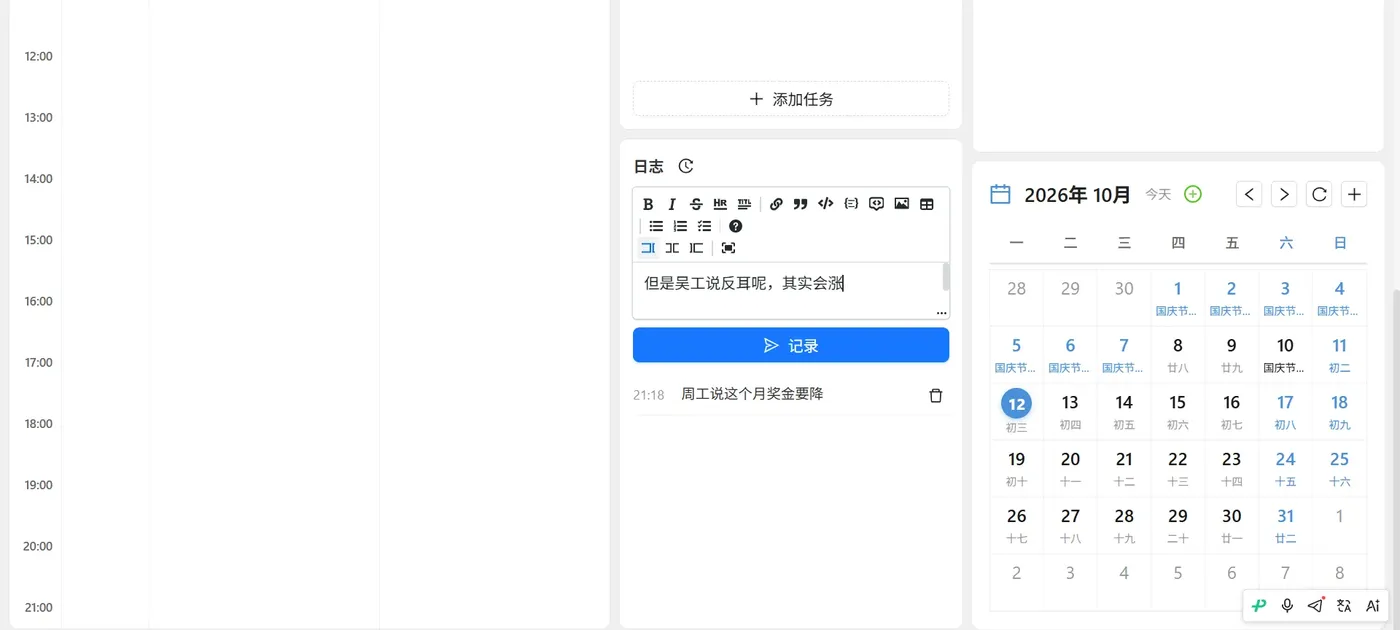Screen dimensions: 1400x630
Task: Click in the journal text input area
Action: pos(787,291)
